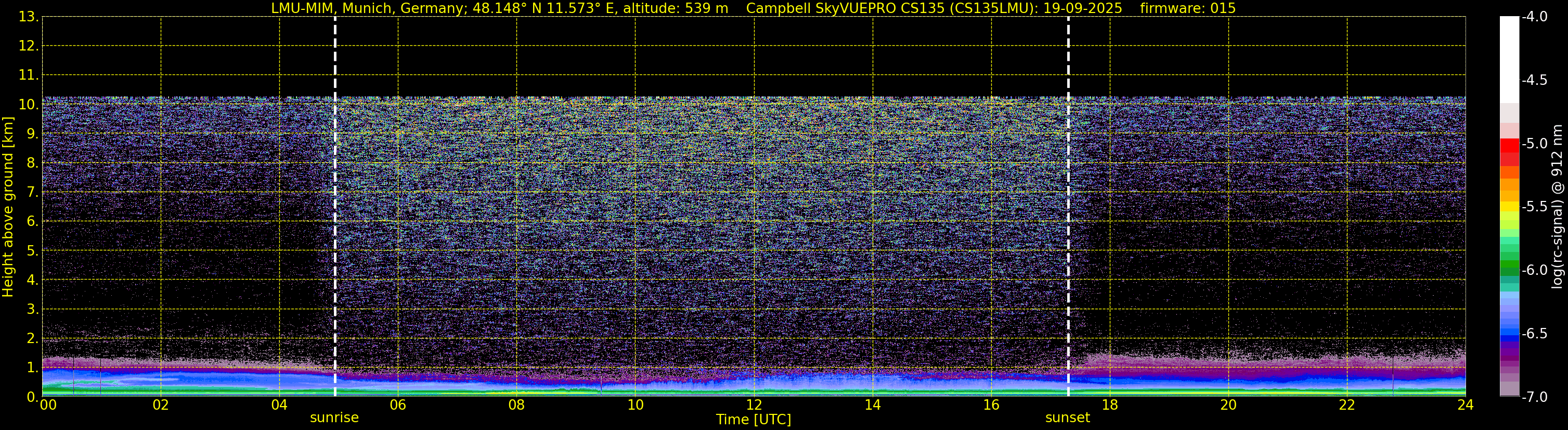Click the "7." tick on the height axis

tap(32, 192)
